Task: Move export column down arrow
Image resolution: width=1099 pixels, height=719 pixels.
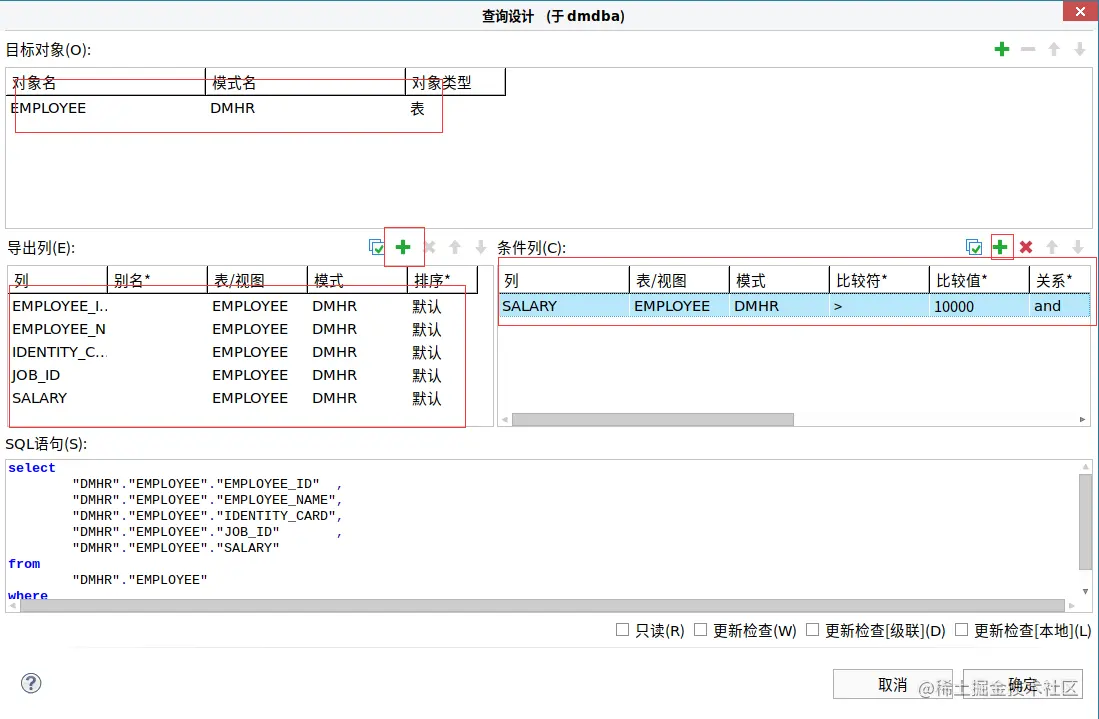Action: coord(481,247)
